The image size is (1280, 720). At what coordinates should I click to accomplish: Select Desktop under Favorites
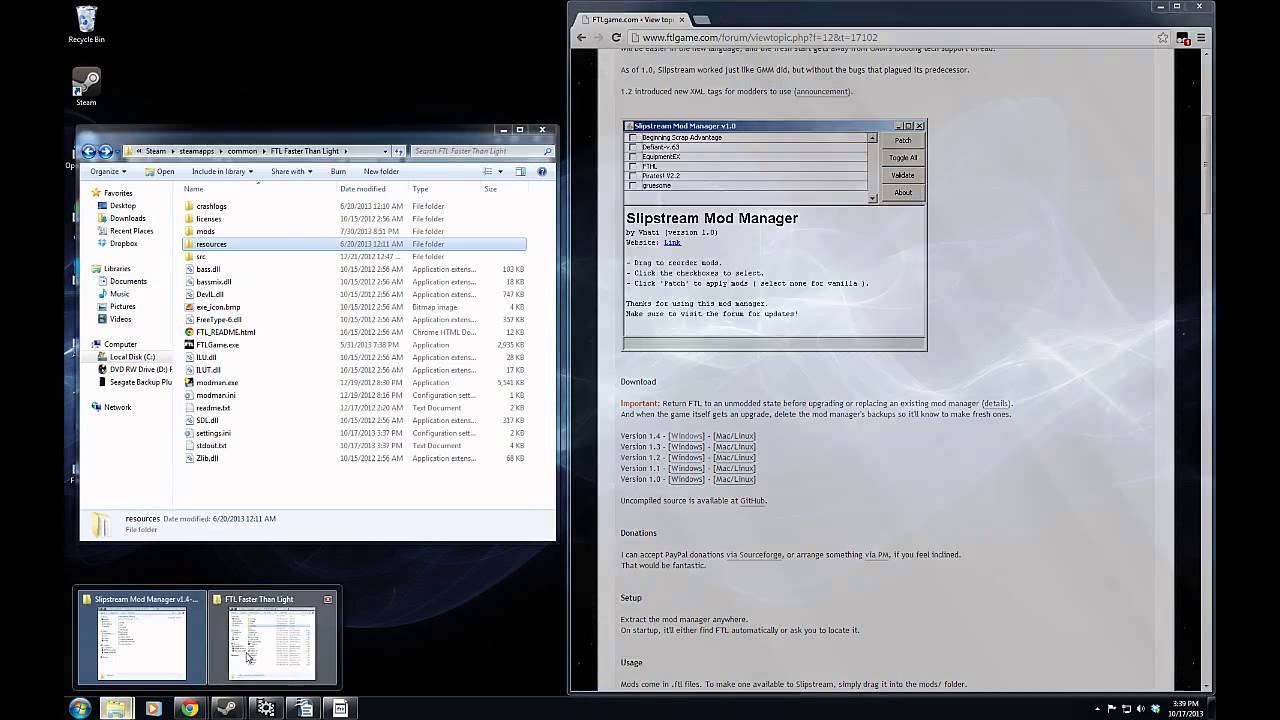(123, 205)
